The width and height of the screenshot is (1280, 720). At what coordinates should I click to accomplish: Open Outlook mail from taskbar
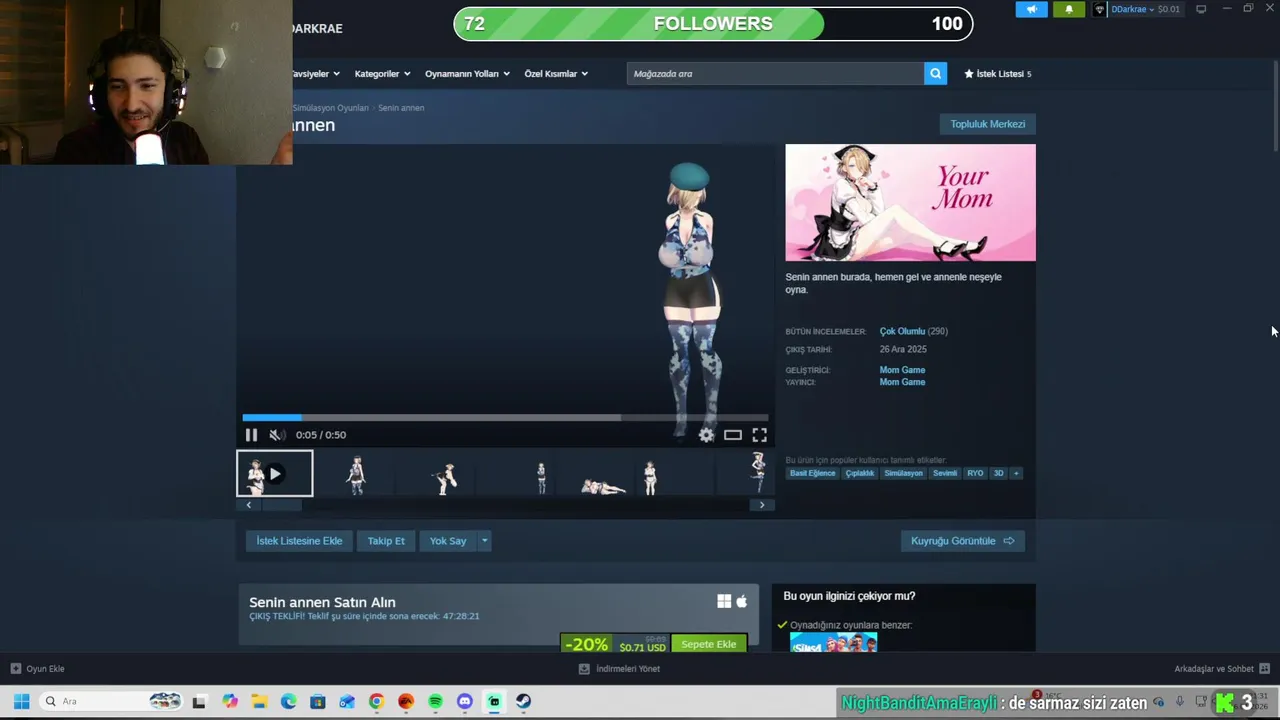[347, 702]
